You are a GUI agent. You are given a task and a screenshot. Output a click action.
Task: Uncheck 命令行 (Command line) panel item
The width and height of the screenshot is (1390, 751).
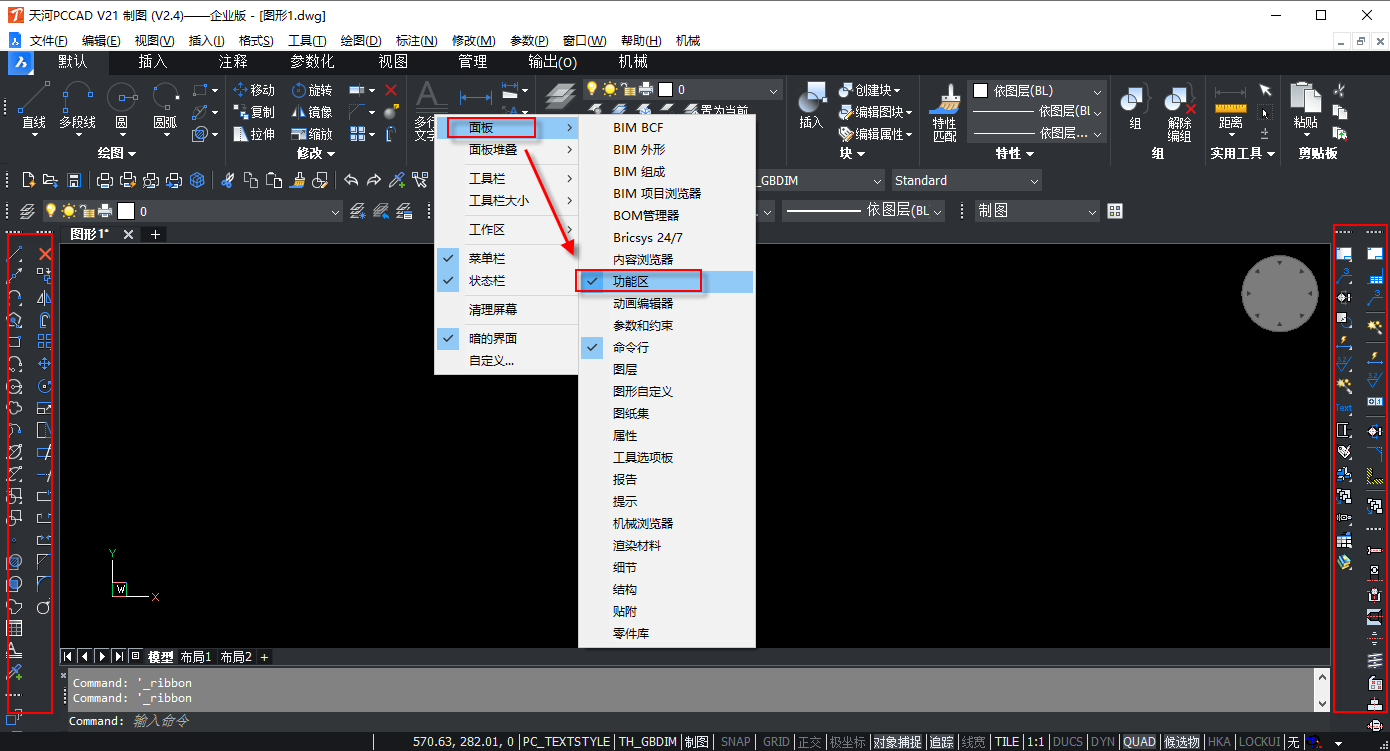665,348
